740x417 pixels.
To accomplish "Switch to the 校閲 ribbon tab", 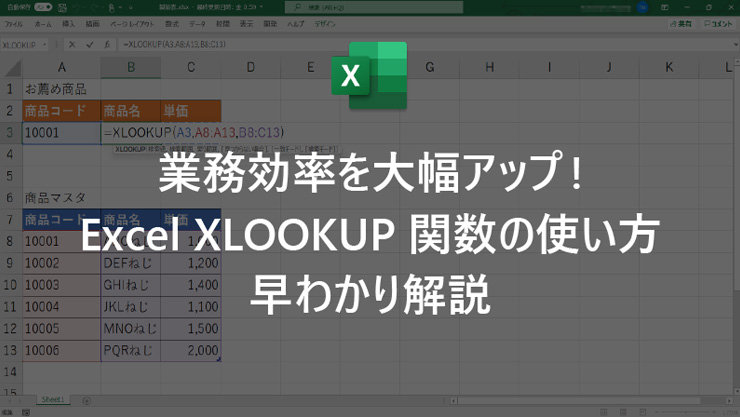I will click(223, 24).
